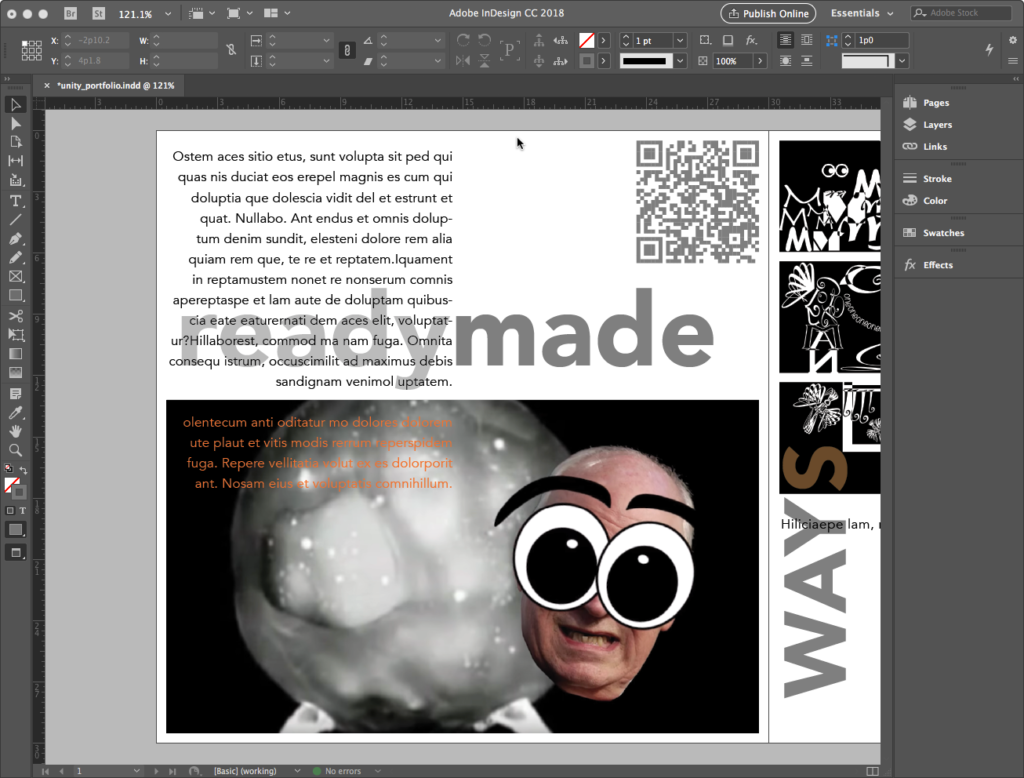The image size is (1024, 778).
Task: Select the Direct Selection tool
Action: (x=16, y=123)
